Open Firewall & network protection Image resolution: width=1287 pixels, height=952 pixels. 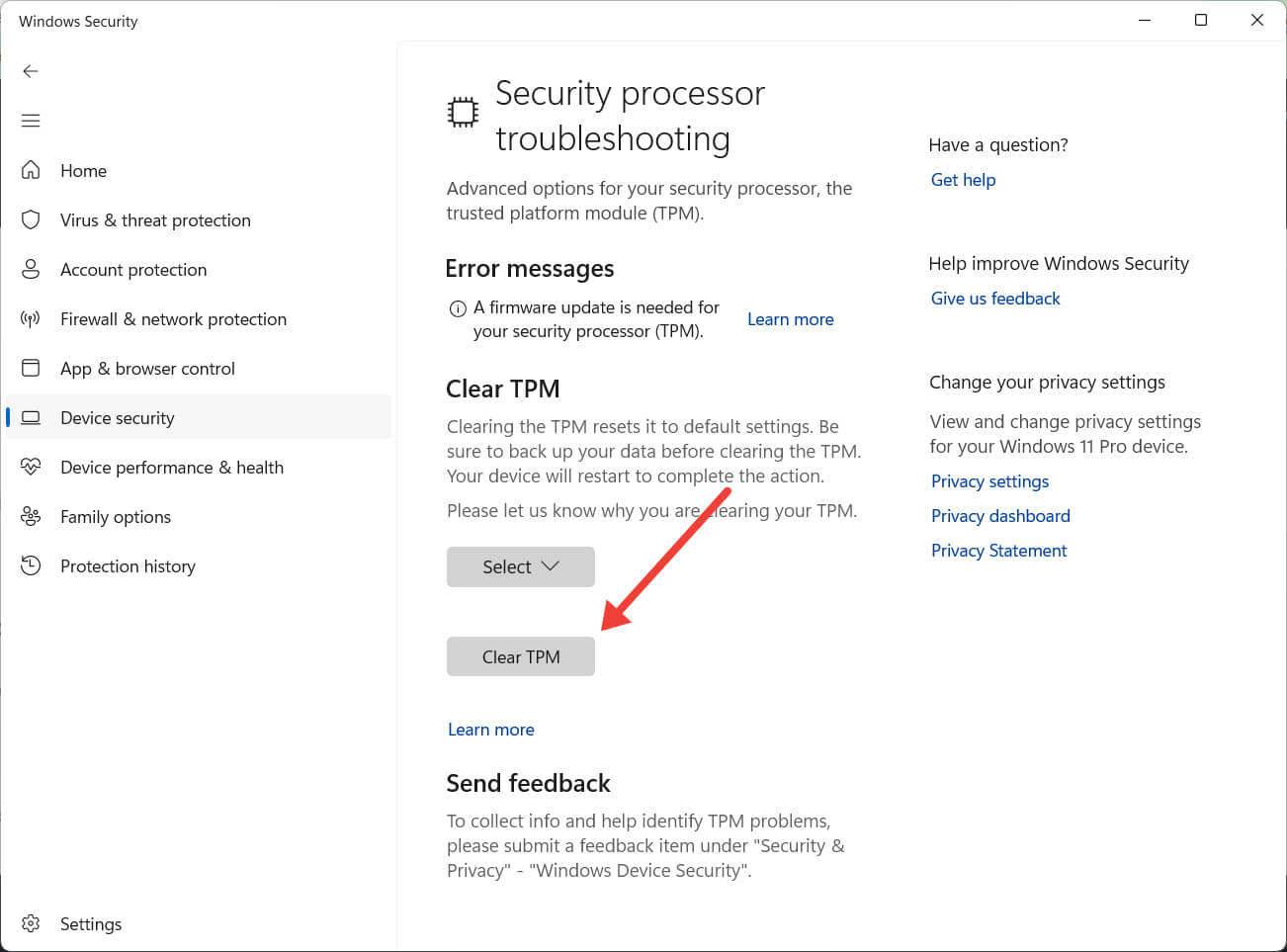174,318
